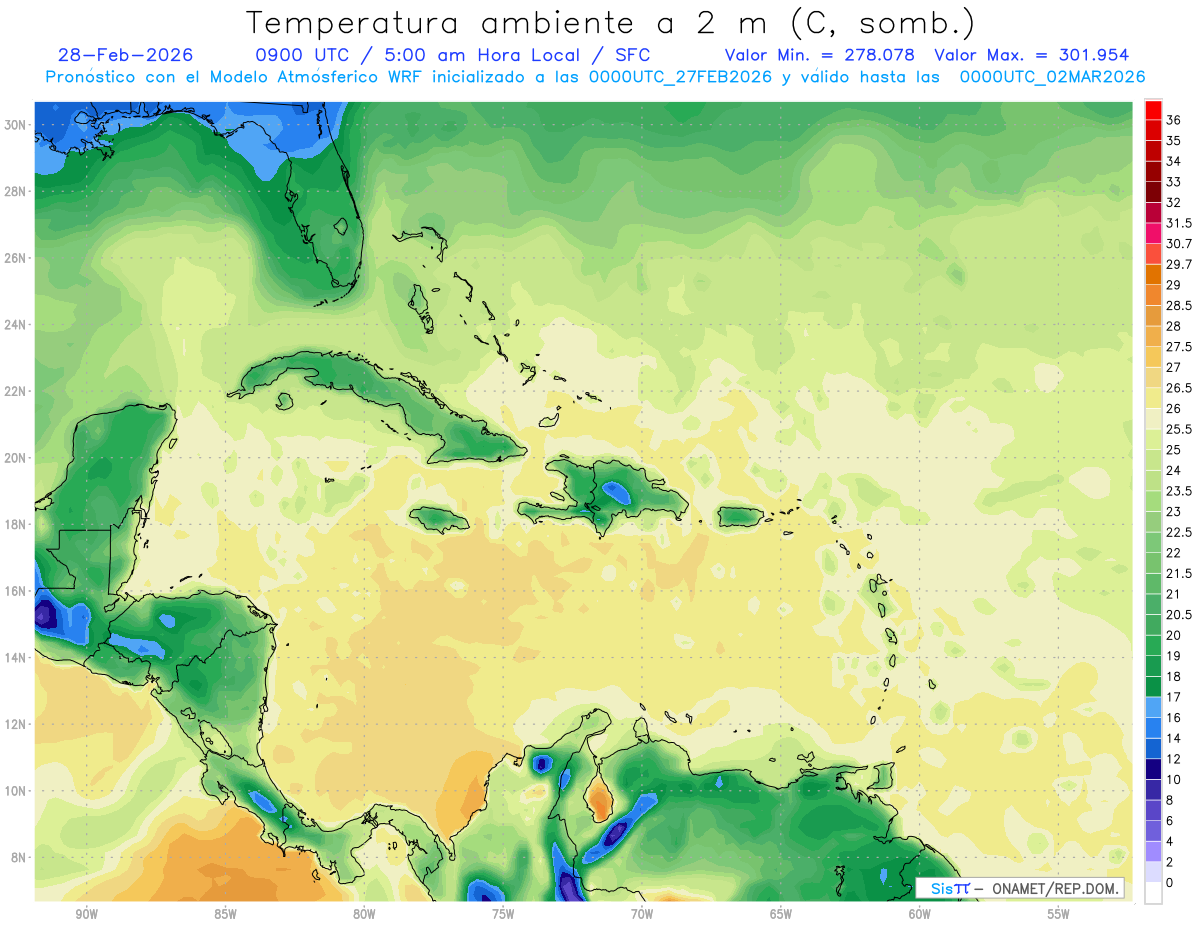Viewport: 1200px width, 927px height.
Task: Select the color scale value 21.5
Action: 1179,573
